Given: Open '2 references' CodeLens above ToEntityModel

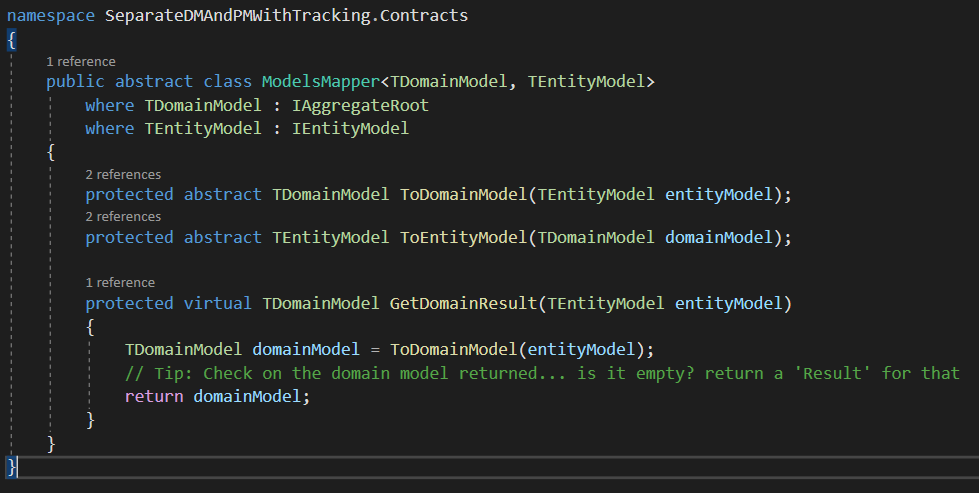Looking at the screenshot, I should point(123,217).
